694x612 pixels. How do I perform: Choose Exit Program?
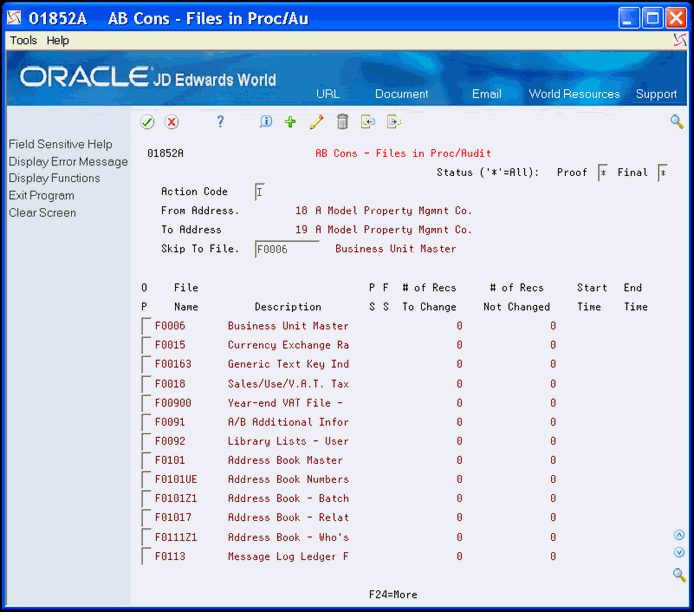pos(42,195)
